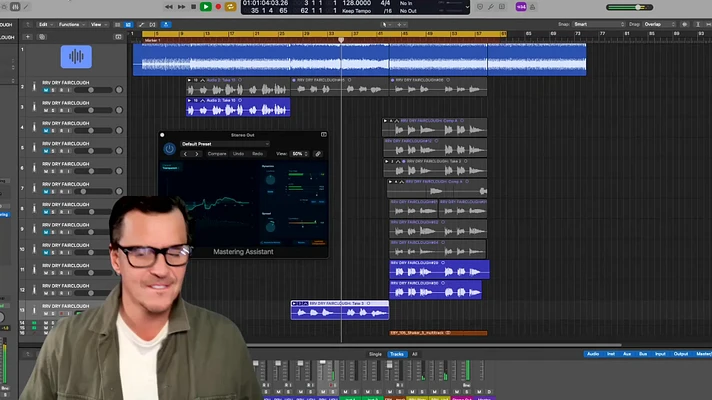Click the Fast Forward transport button
The height and width of the screenshot is (400, 712).
pyautogui.click(x=181, y=7)
